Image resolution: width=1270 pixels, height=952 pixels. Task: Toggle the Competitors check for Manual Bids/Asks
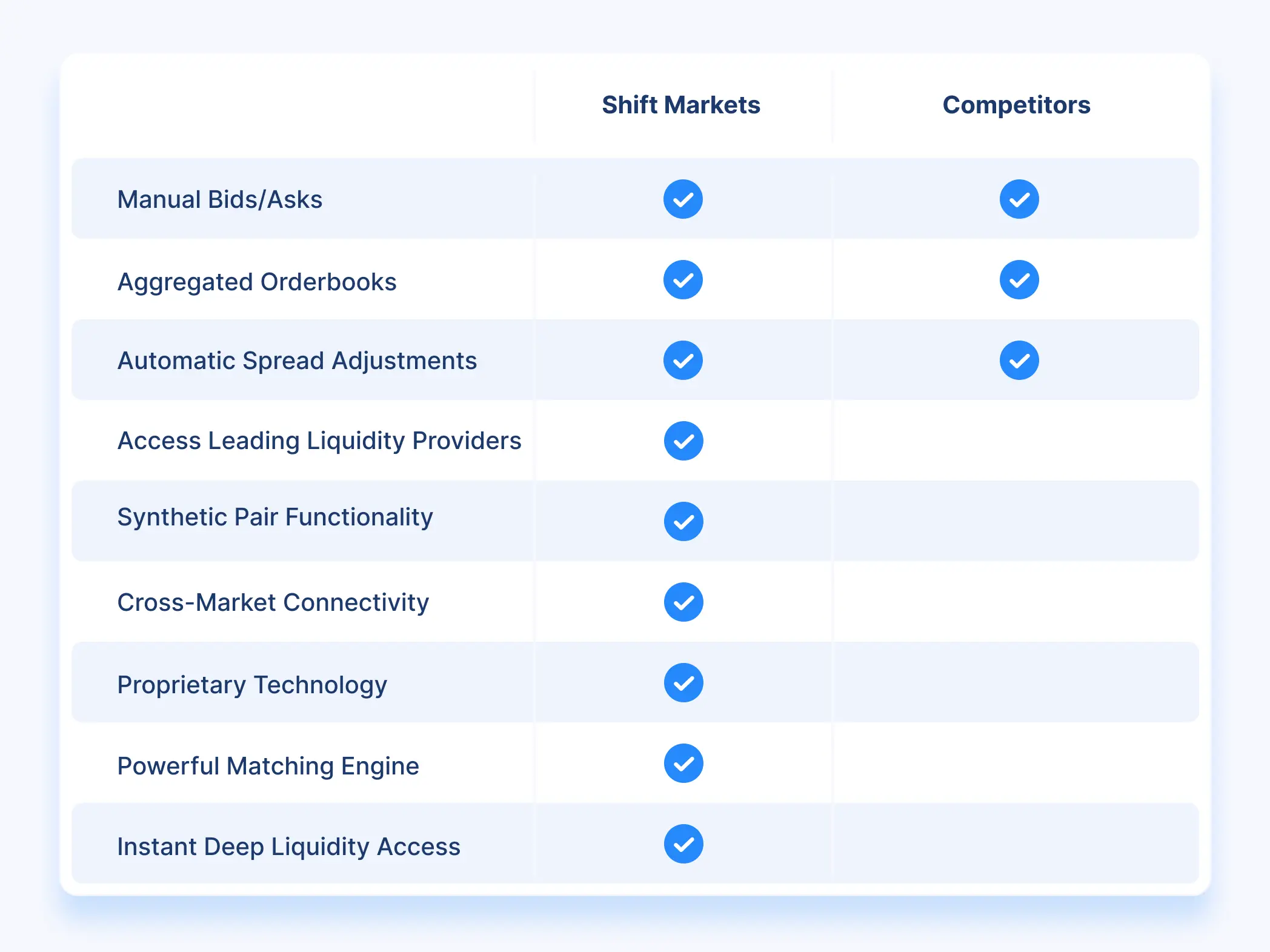pos(1018,199)
